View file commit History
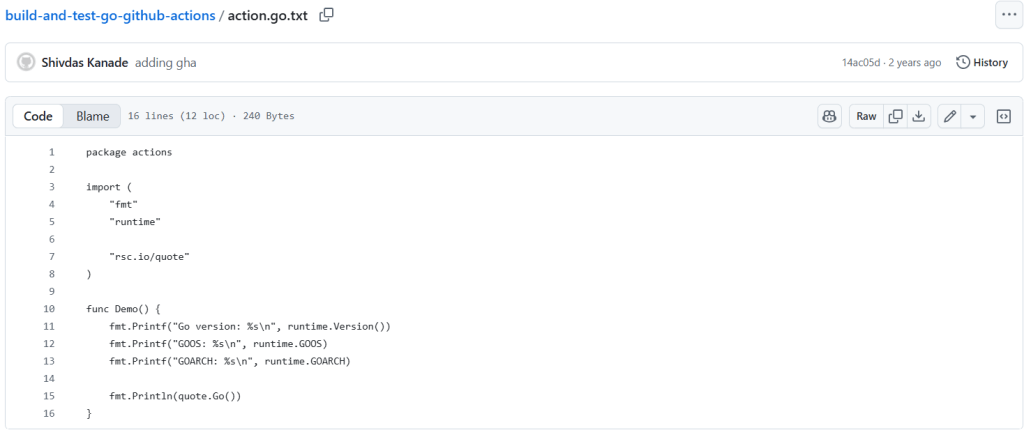 (x=982, y=62)
